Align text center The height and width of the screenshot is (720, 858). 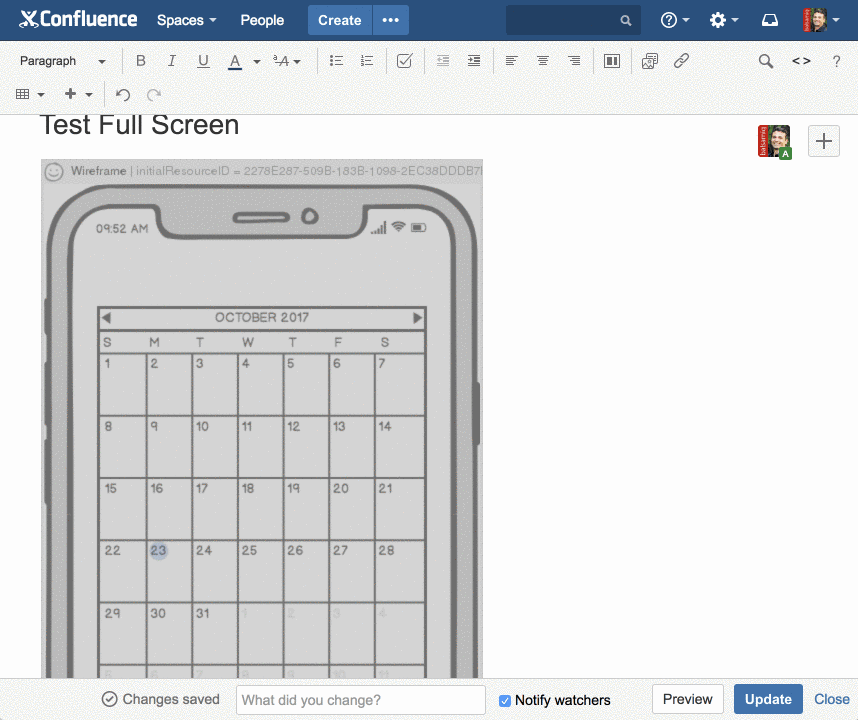click(x=542, y=61)
